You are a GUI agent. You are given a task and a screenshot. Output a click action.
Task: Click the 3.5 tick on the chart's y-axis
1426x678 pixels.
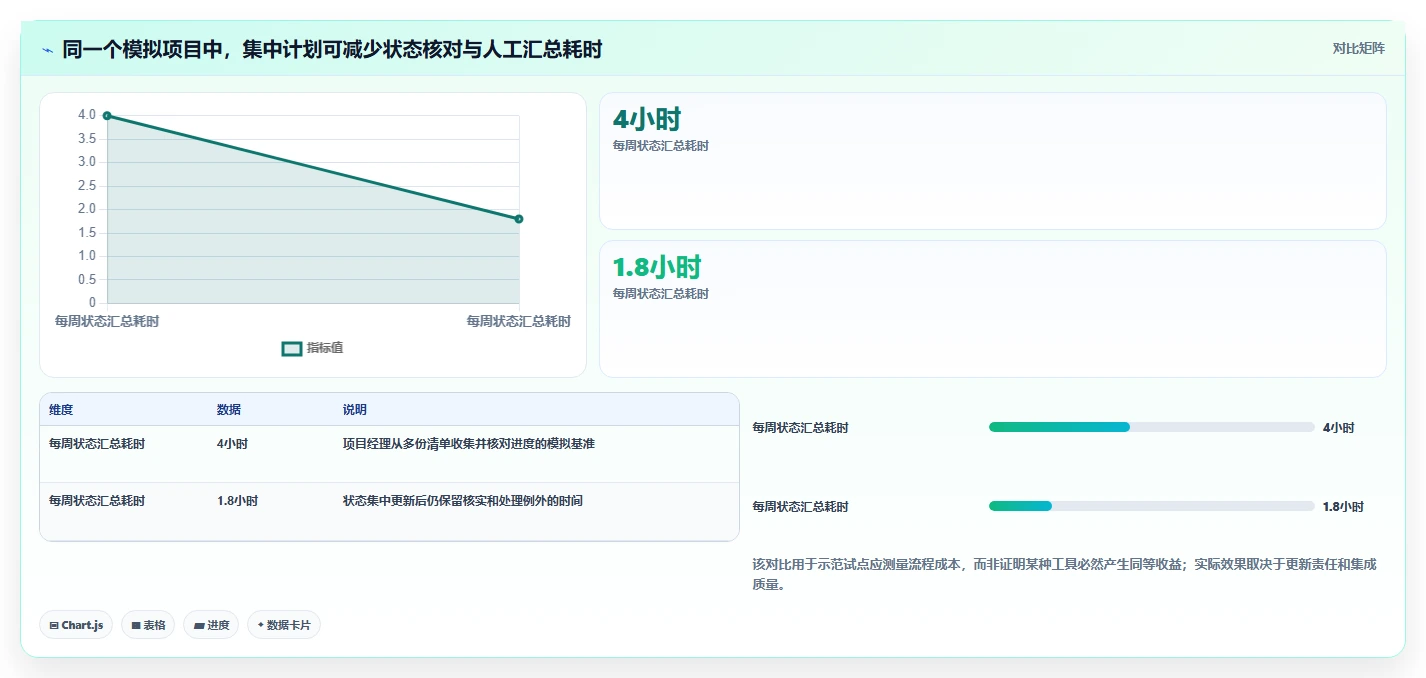pyautogui.click(x=87, y=139)
